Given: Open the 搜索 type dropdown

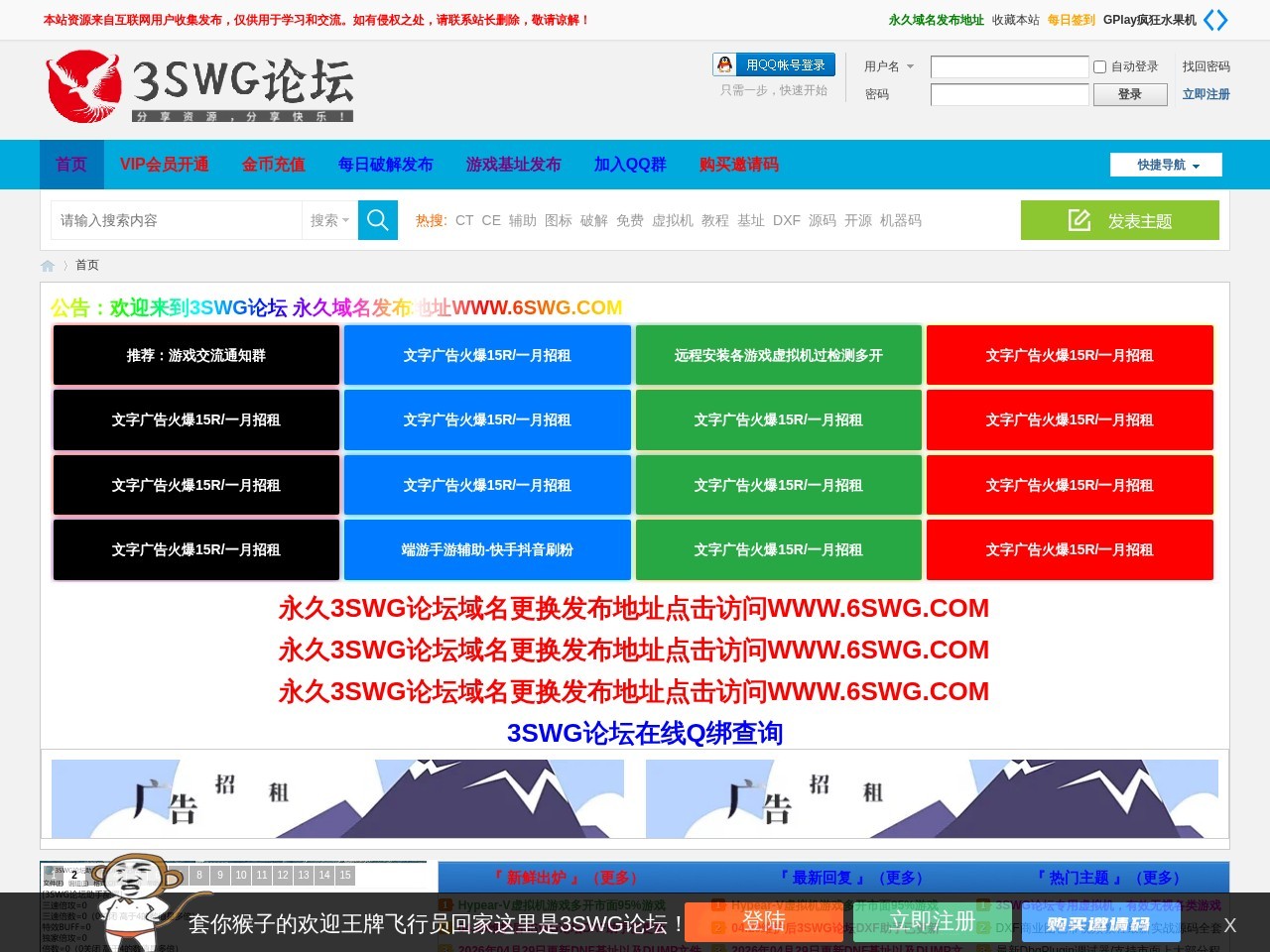Looking at the screenshot, I should 329,220.
